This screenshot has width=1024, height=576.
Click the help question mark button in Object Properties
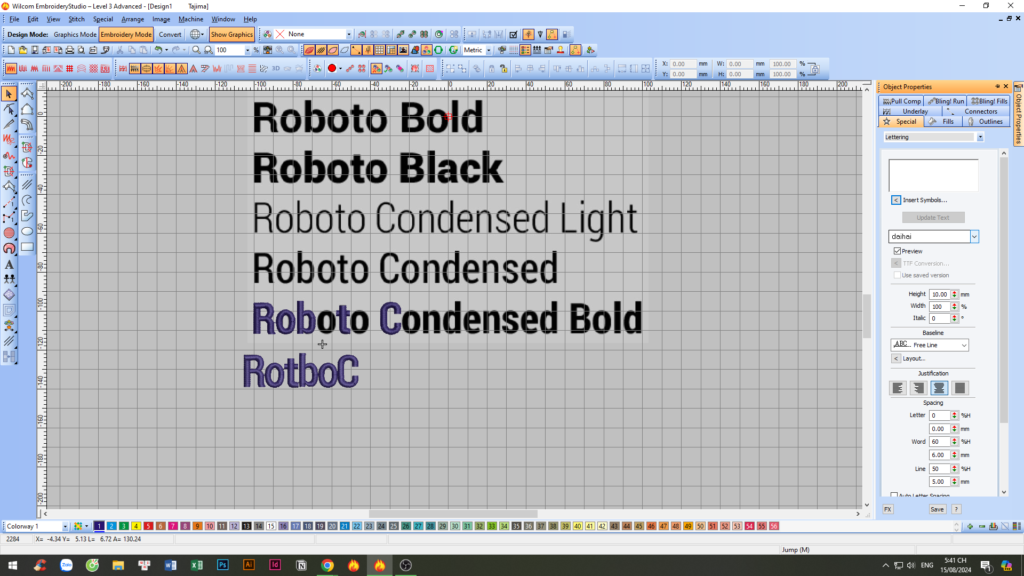[956, 509]
